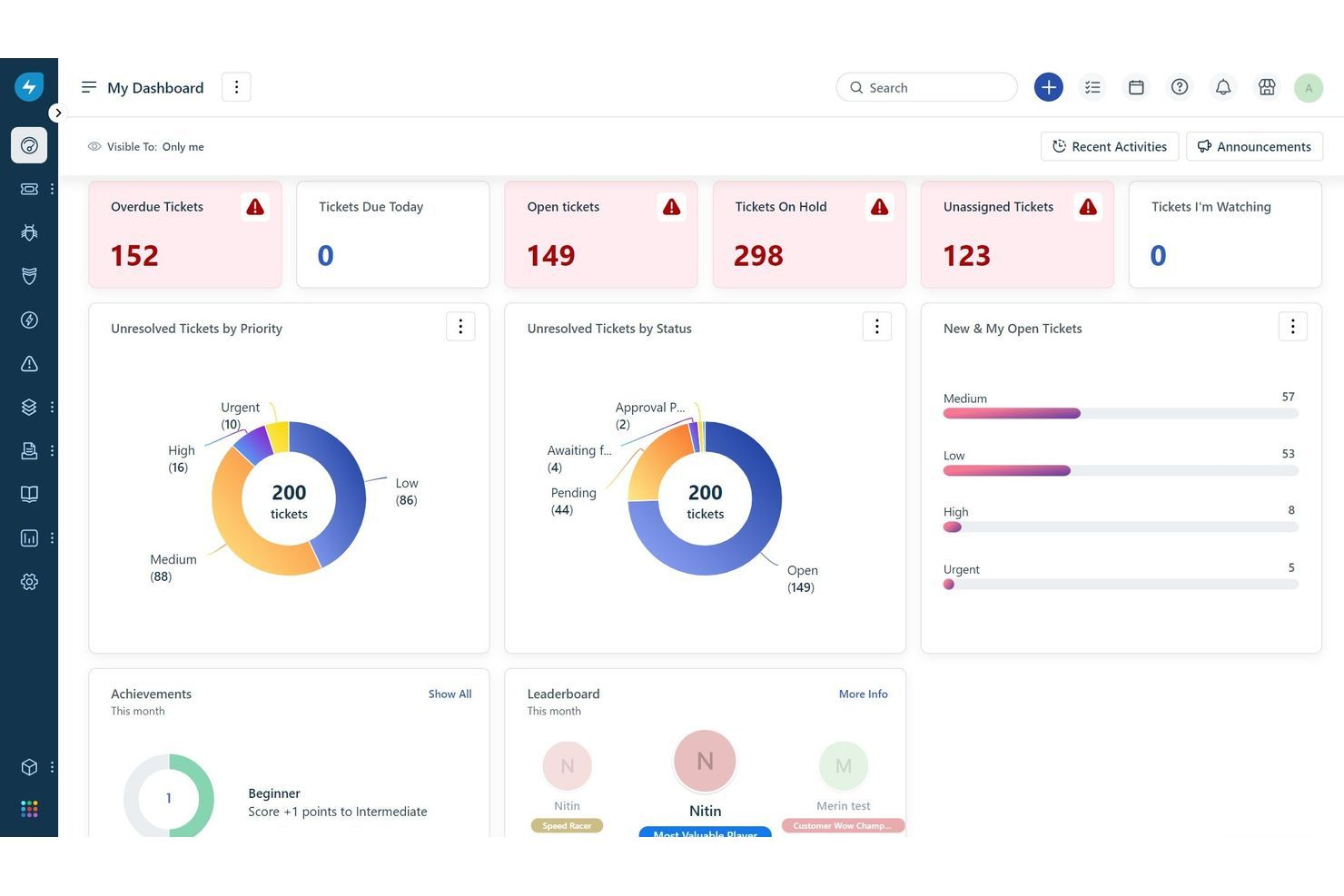Open the bug Problems sidebar icon

tap(29, 232)
